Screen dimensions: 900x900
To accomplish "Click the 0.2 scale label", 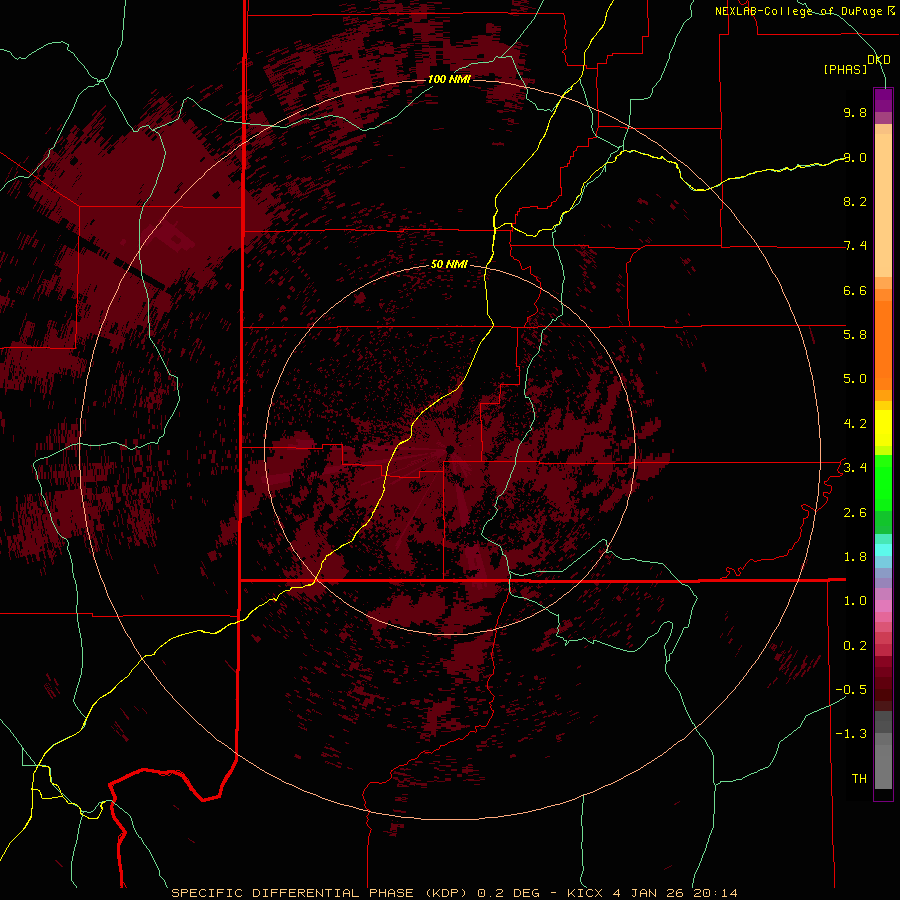I will [855, 646].
